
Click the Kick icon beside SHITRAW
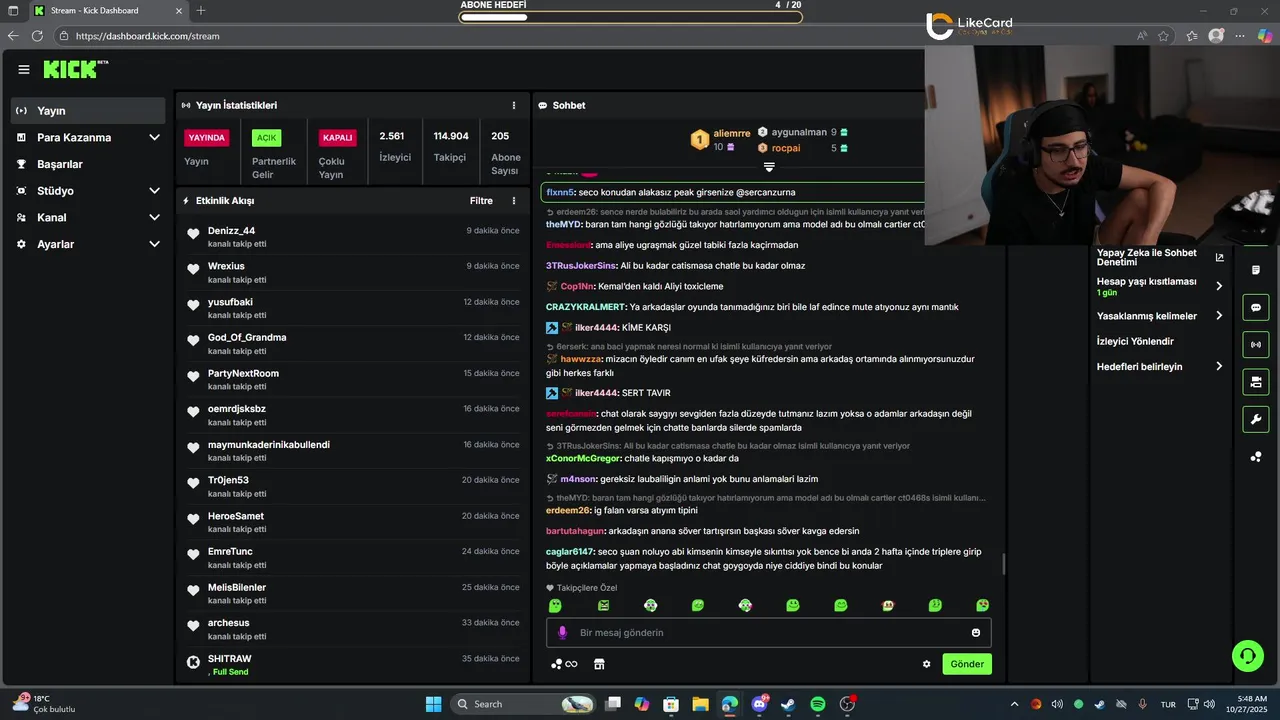point(193,662)
